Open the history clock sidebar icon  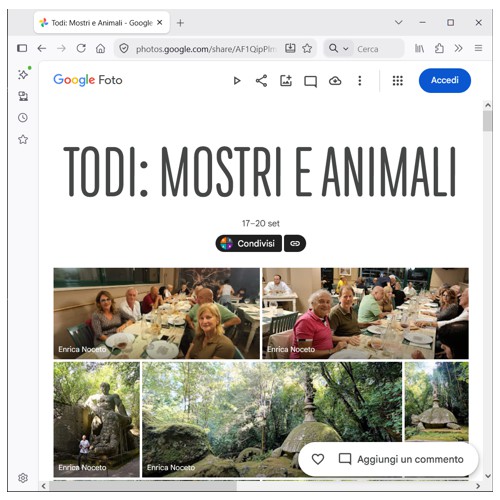[23, 118]
